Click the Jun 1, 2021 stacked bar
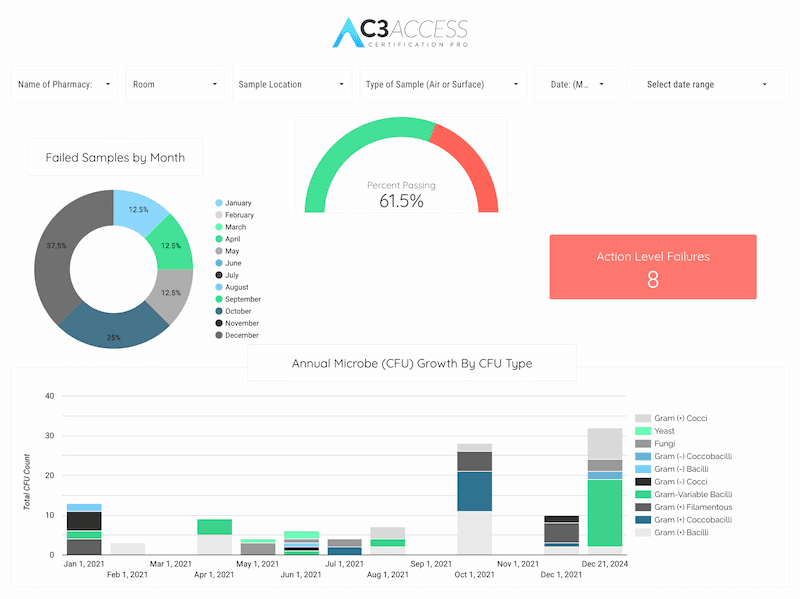 point(302,543)
